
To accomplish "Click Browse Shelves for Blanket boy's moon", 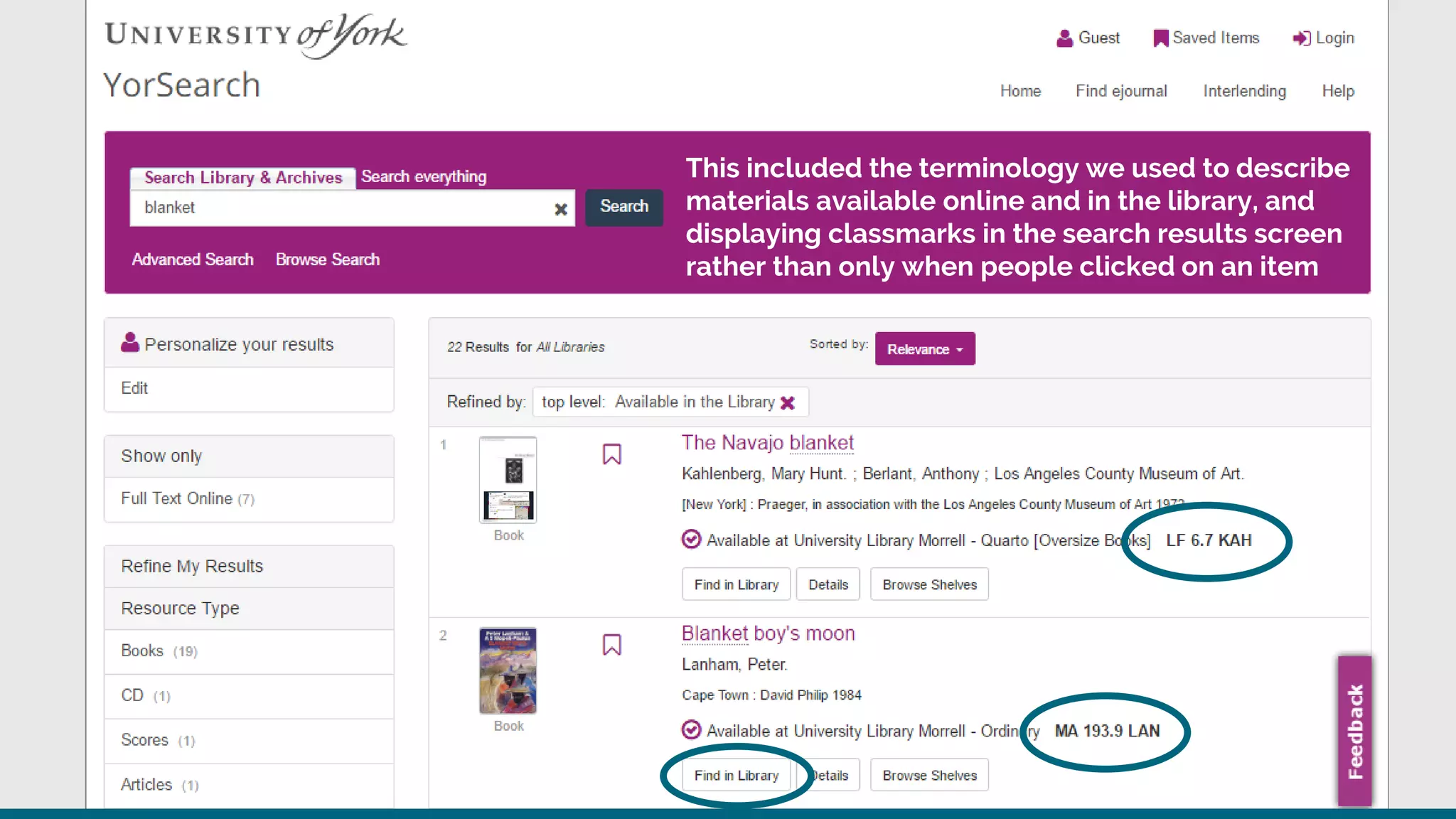I will point(929,775).
